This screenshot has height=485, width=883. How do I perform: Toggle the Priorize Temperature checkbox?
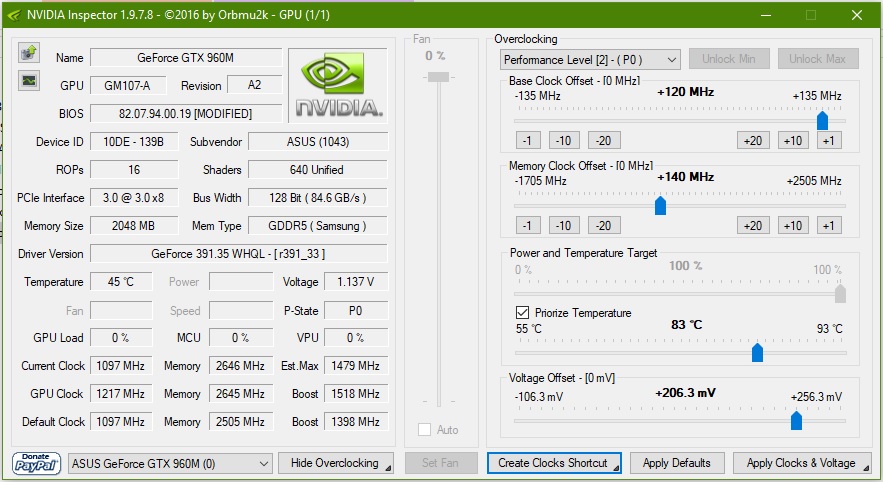(522, 313)
